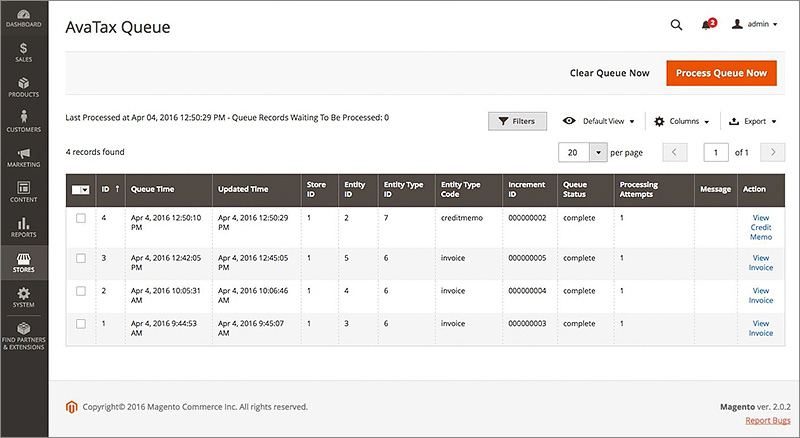The height and width of the screenshot is (438, 800).
Task: Open View Invoice for increment 000000003
Action: pos(761,328)
